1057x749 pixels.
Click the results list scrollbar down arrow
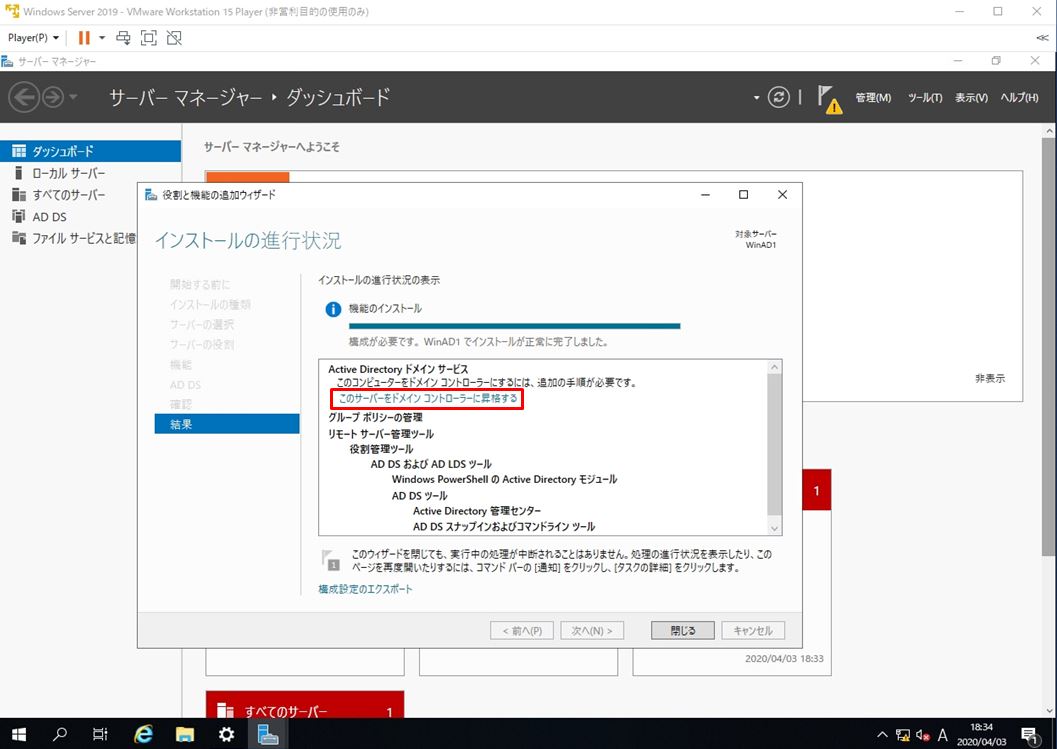[x=775, y=529]
